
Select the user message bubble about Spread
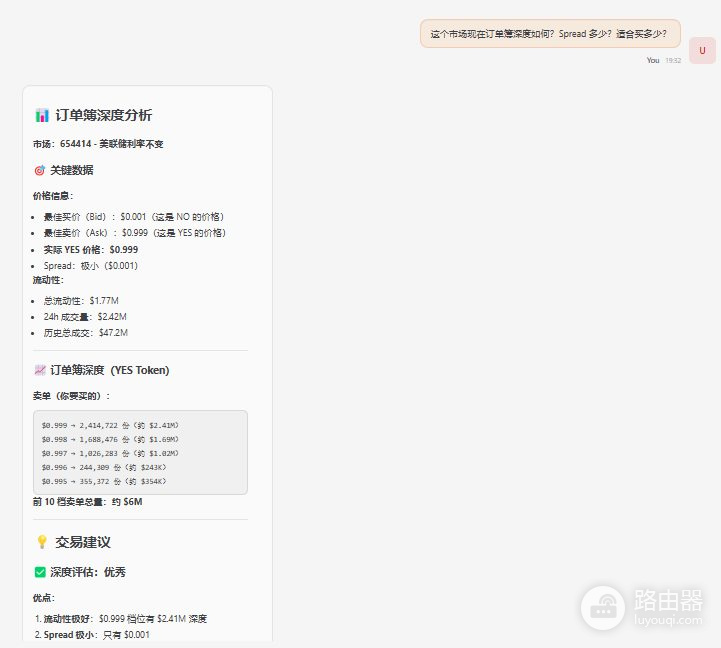click(x=550, y=34)
